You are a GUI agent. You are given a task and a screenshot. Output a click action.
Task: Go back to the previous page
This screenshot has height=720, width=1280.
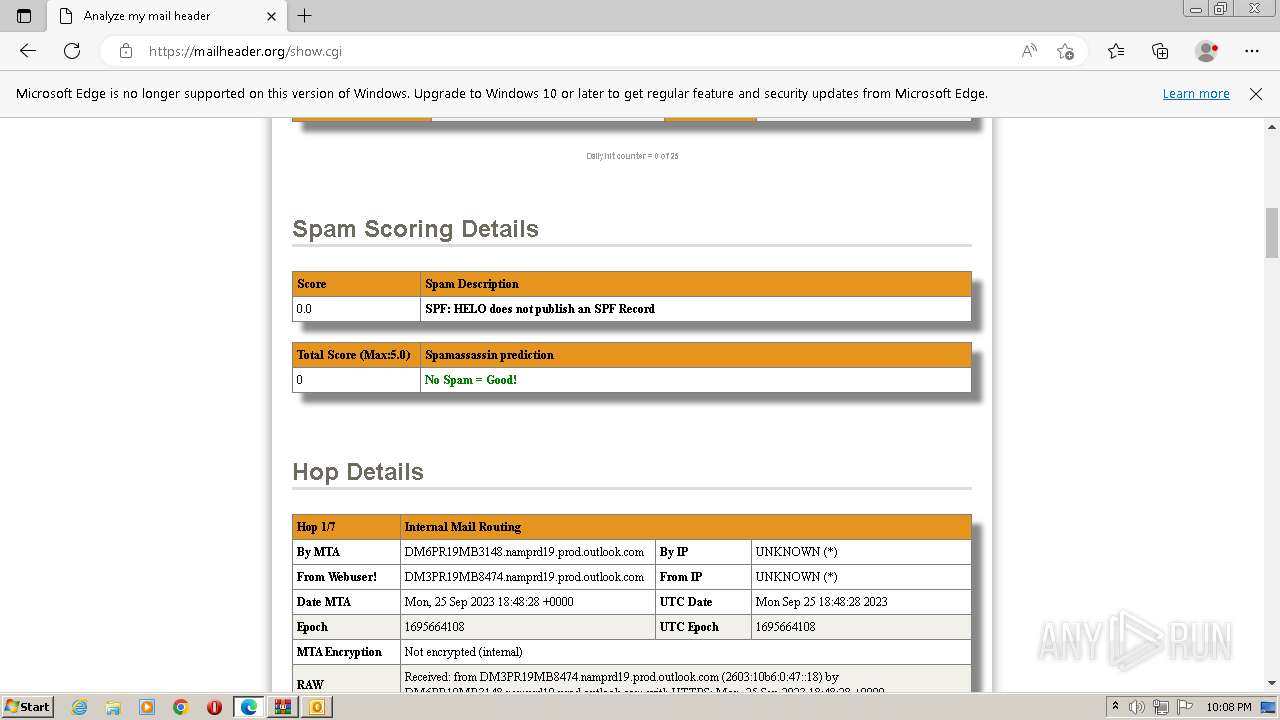28,51
